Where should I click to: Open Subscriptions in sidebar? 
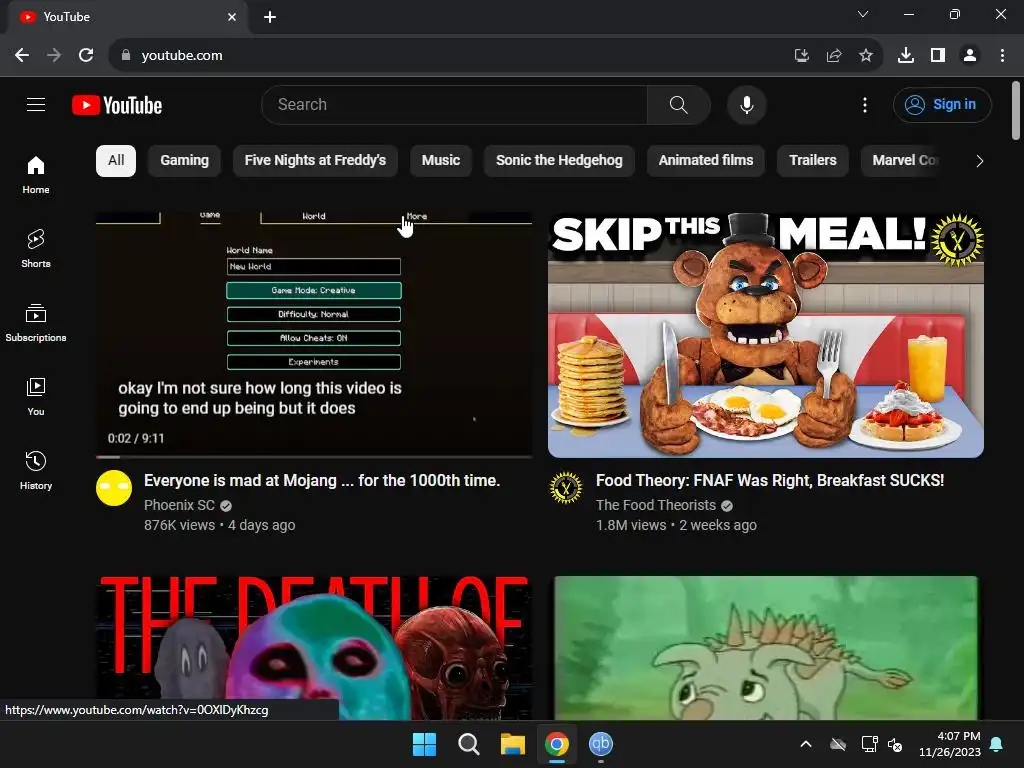pyautogui.click(x=36, y=323)
